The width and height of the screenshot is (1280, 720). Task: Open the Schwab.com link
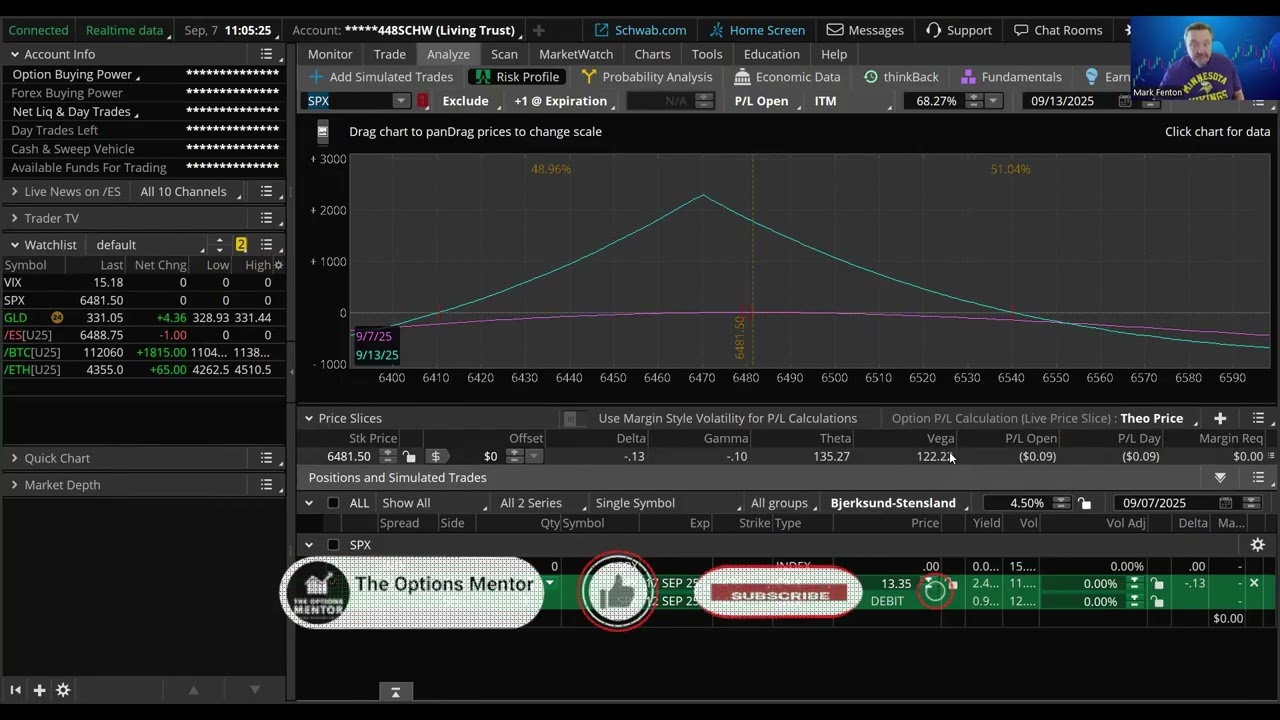pos(641,30)
